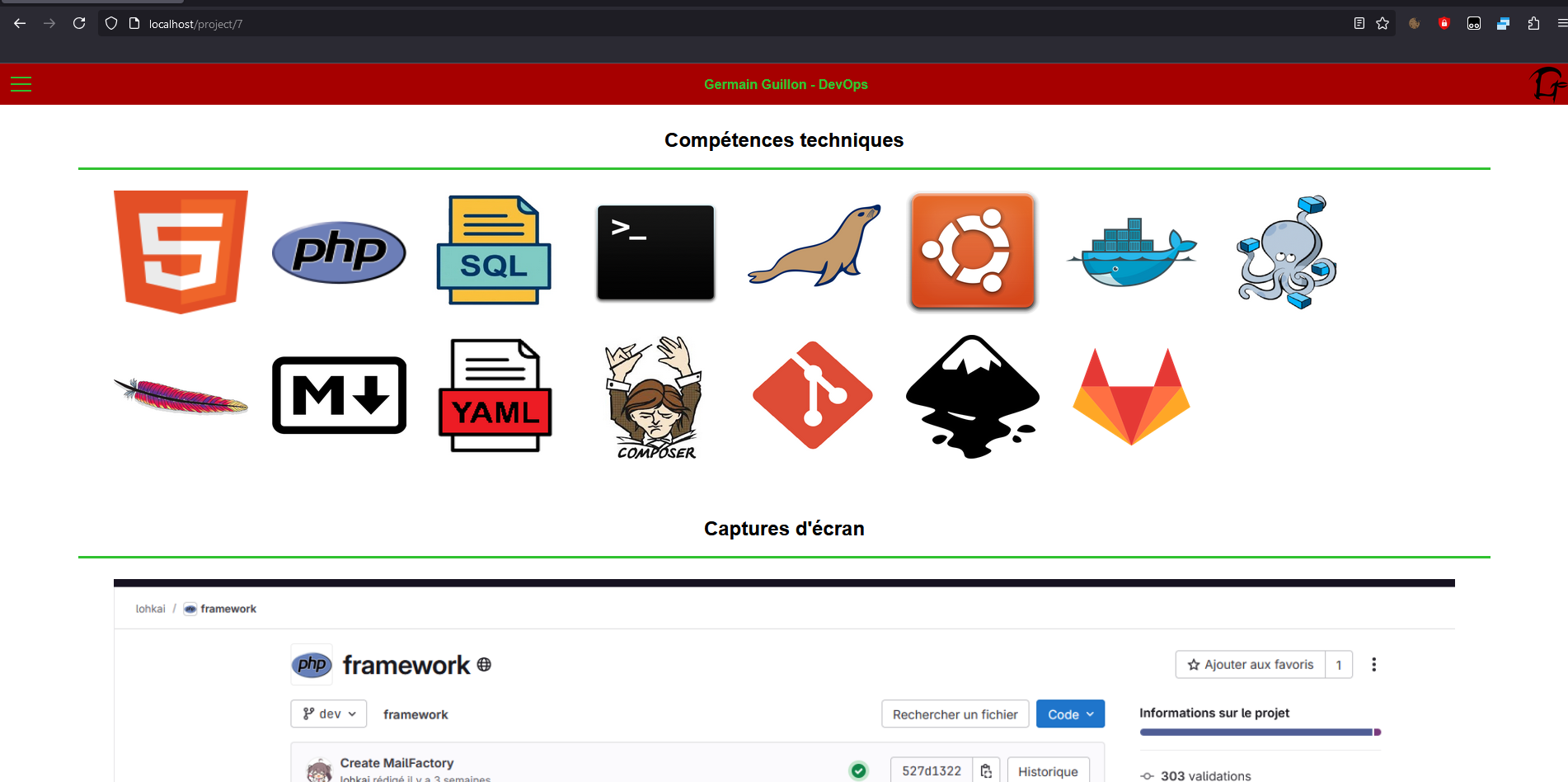Click the PHP logo in skills
Viewport: 1568px width, 782px height.
tap(339, 252)
